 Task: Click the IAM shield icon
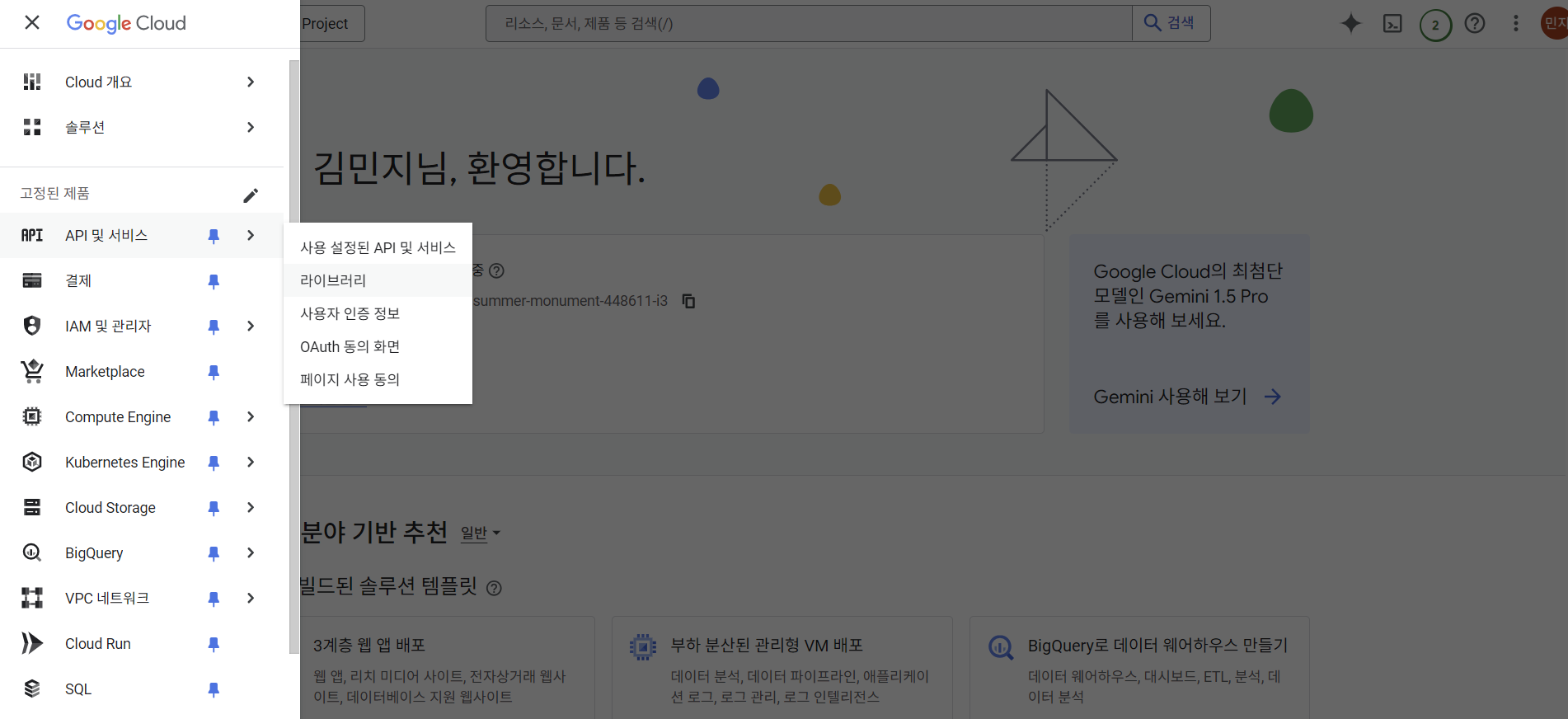(32, 326)
